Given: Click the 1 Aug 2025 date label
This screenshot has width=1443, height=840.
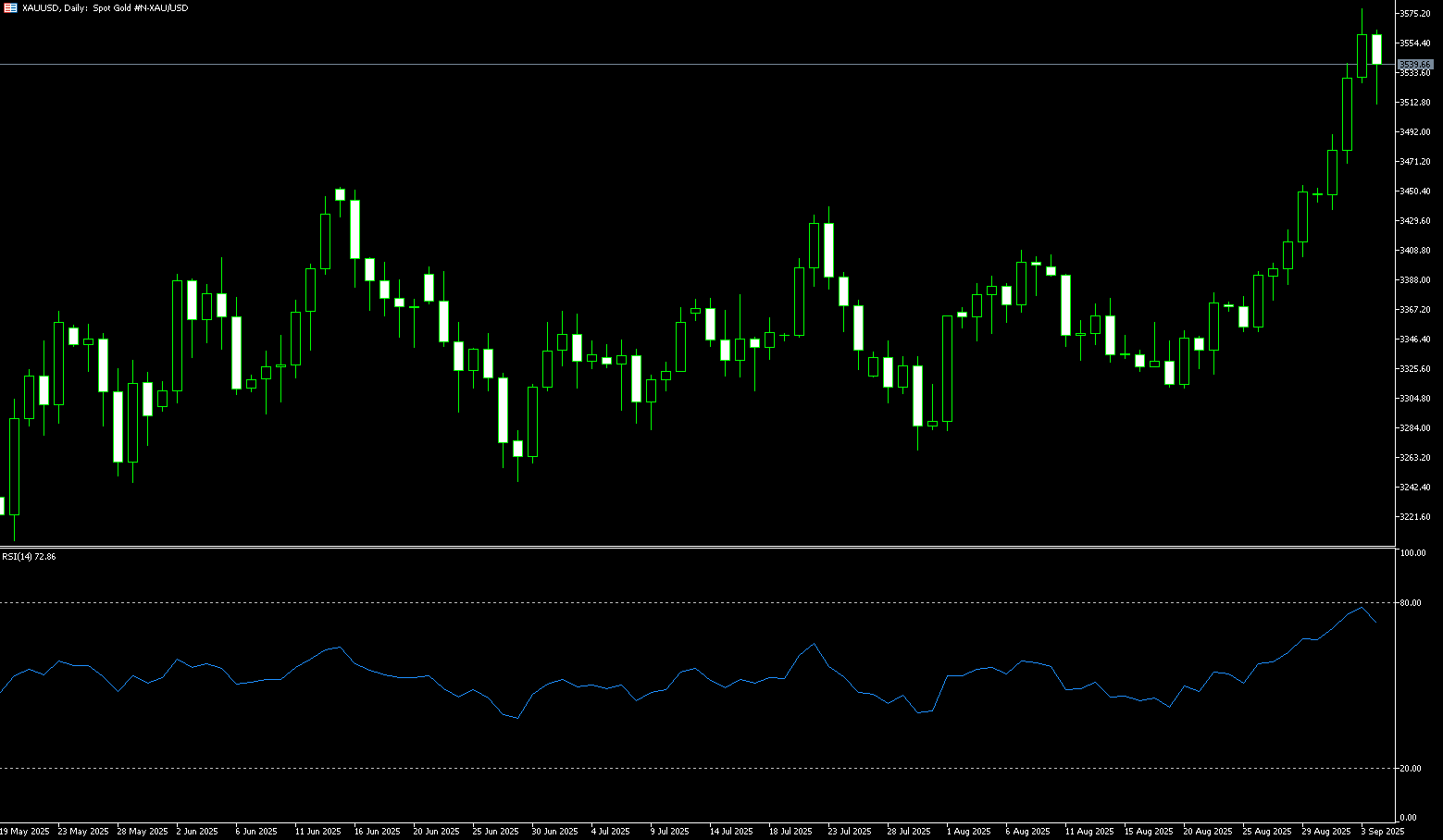Looking at the screenshot, I should 968,832.
